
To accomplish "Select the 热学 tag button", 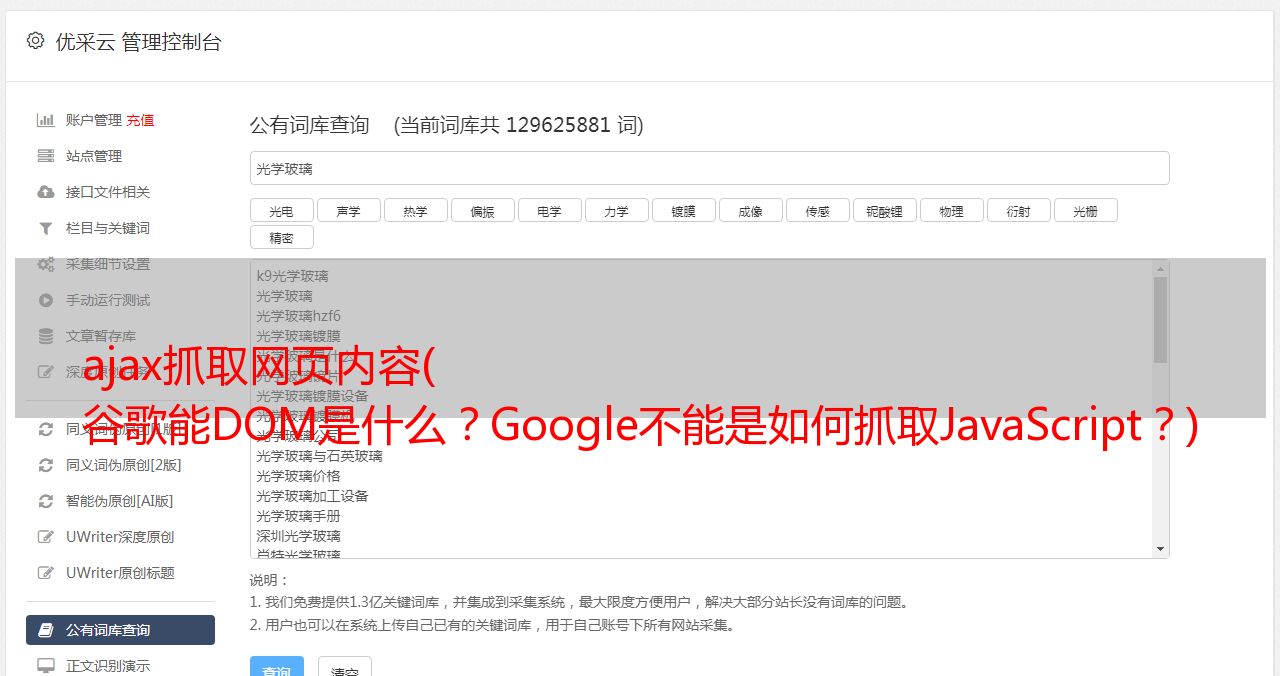I will pos(415,210).
